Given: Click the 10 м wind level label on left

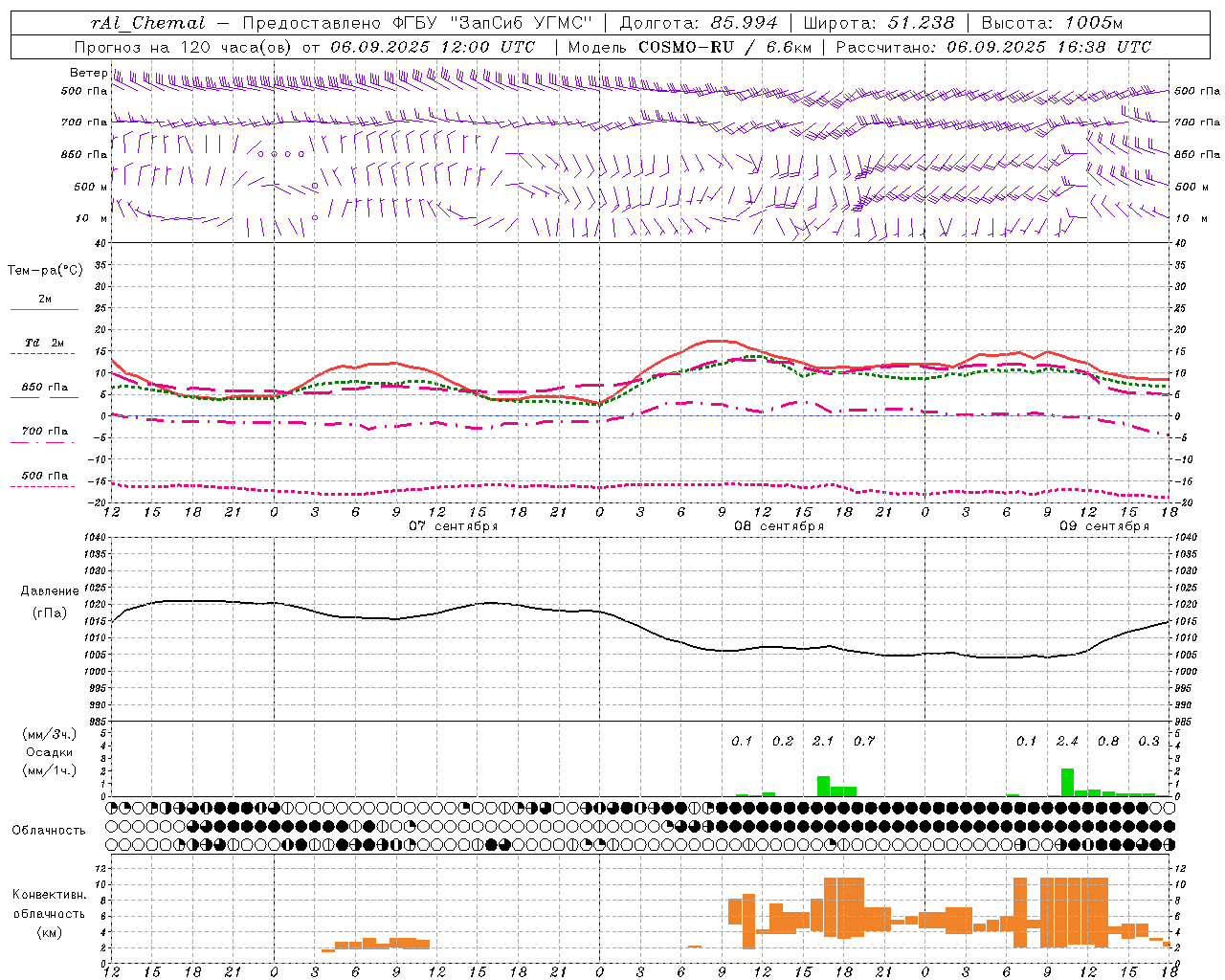Looking at the screenshot, I should pos(92,218).
